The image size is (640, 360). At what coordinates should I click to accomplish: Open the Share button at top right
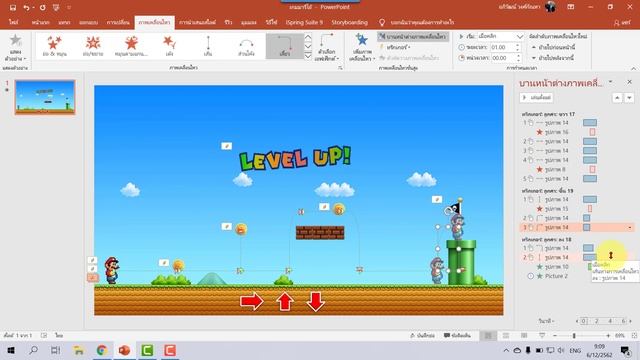[622, 23]
